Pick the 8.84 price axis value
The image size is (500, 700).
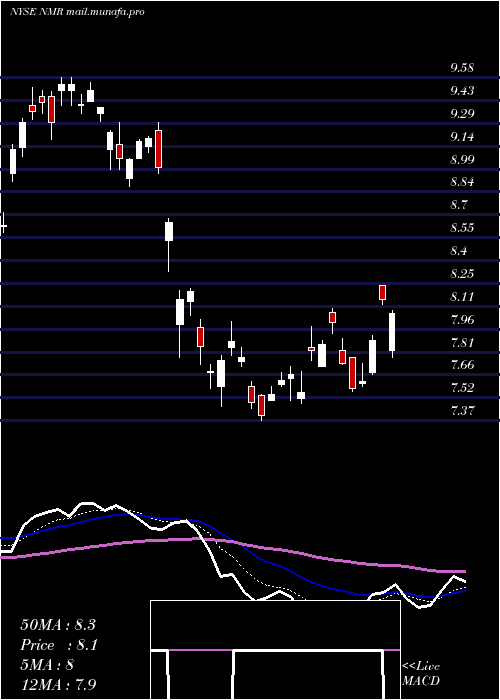point(462,182)
